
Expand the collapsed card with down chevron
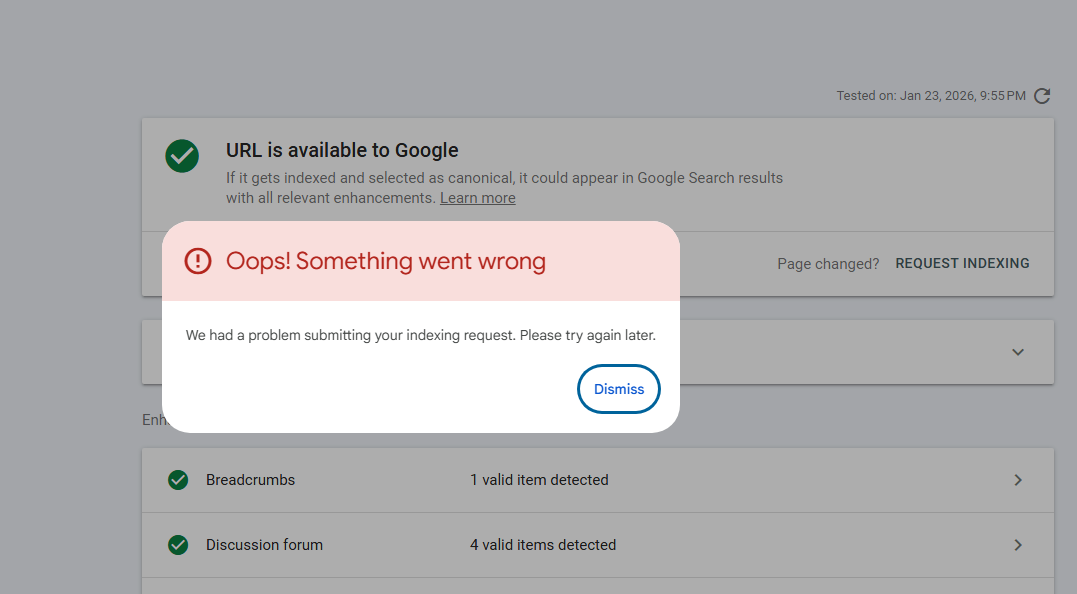pyautogui.click(x=1018, y=352)
